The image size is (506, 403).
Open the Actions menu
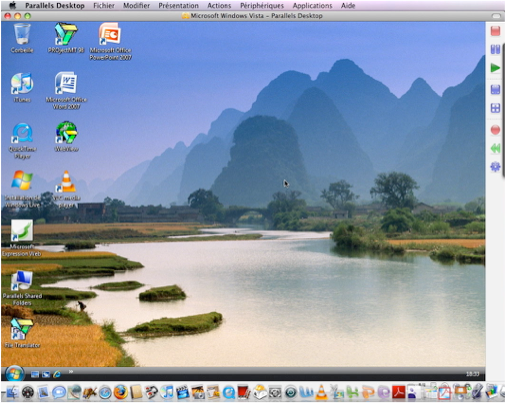[x=219, y=6]
